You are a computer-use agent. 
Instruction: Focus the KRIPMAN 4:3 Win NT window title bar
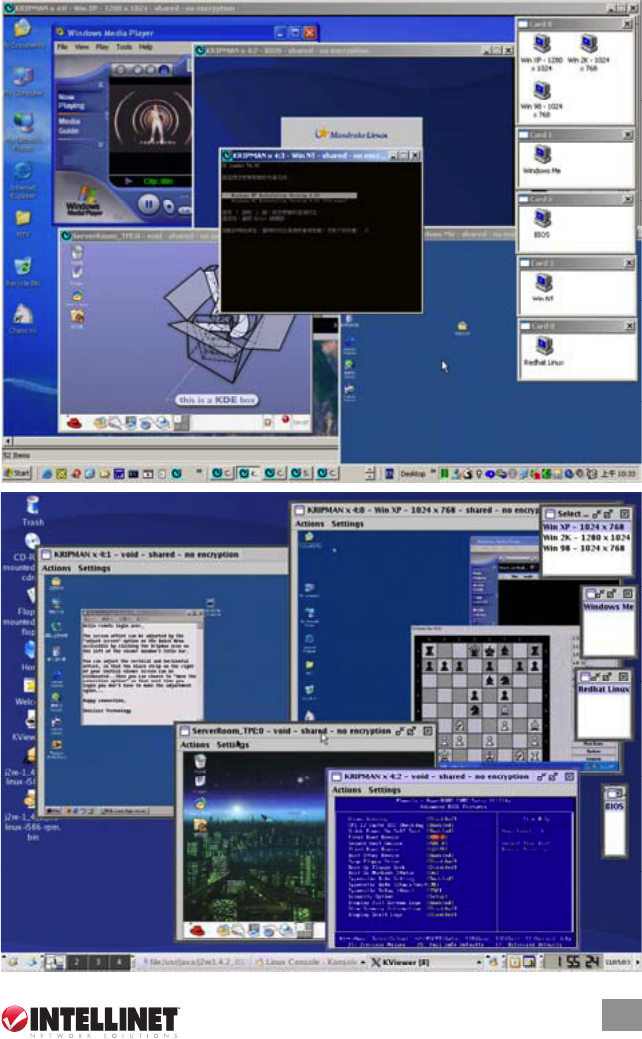pyautogui.click(x=321, y=155)
